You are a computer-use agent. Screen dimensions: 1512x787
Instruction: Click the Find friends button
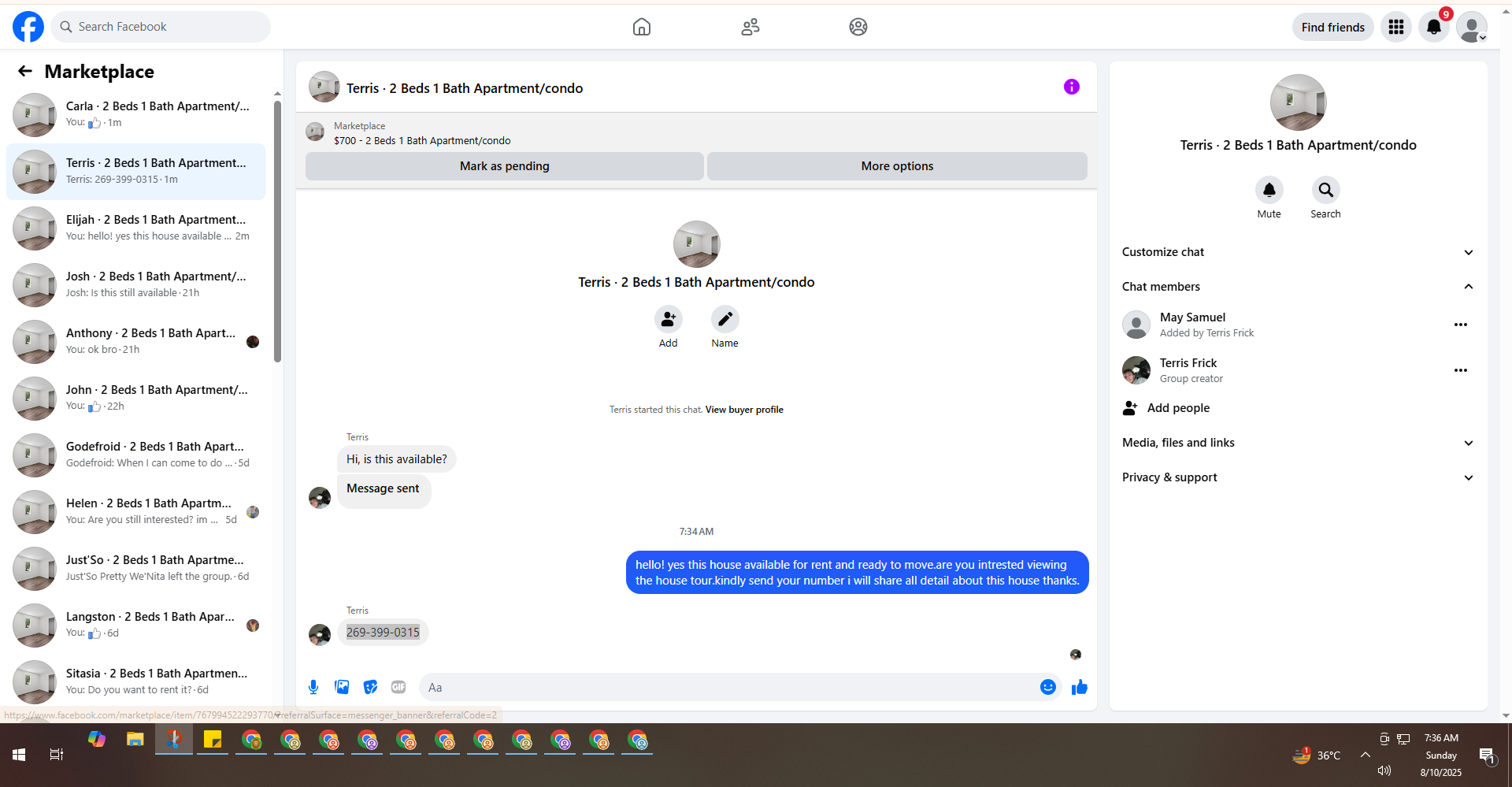(x=1333, y=27)
